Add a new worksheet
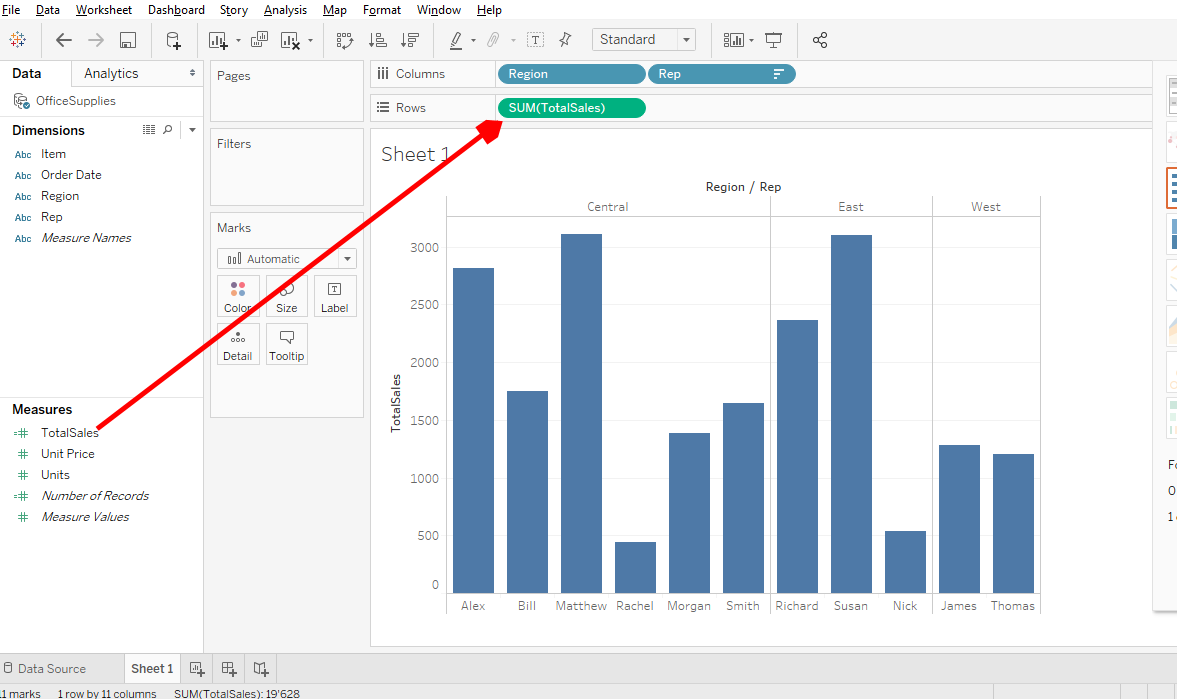 pyautogui.click(x=197, y=669)
